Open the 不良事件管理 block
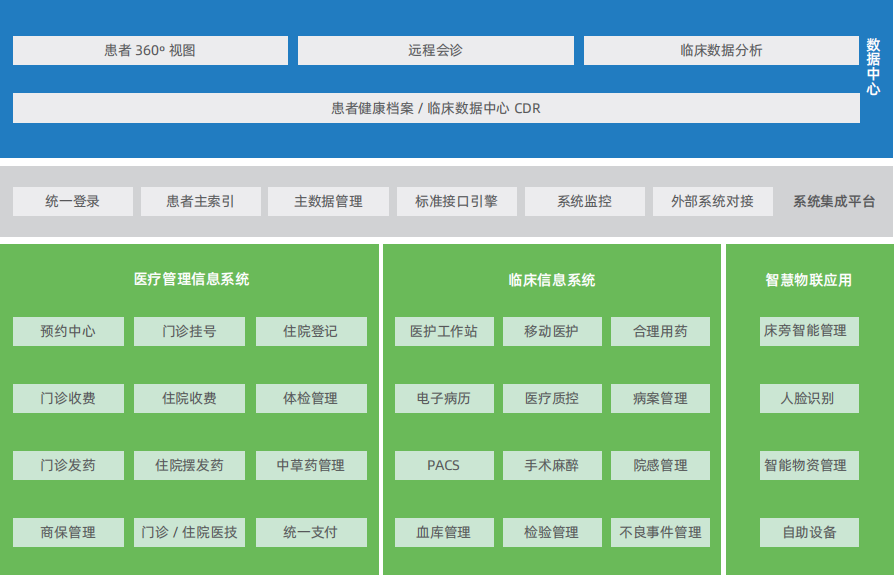 [660, 532]
